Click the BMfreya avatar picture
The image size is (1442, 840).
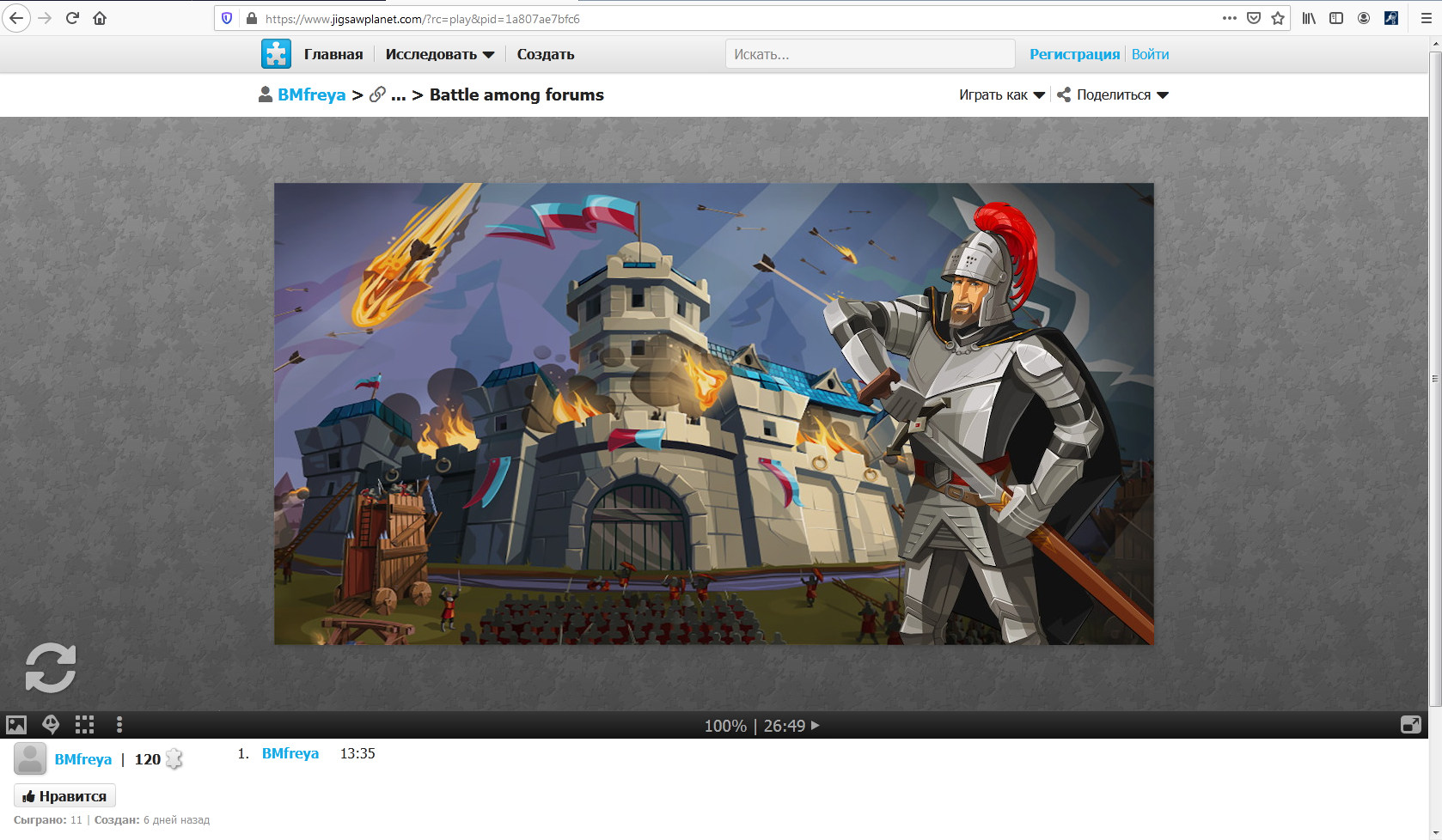(x=30, y=759)
